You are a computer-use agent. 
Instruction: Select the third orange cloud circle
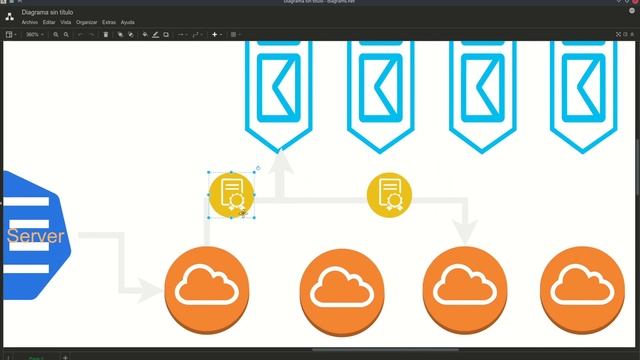(x=465, y=290)
